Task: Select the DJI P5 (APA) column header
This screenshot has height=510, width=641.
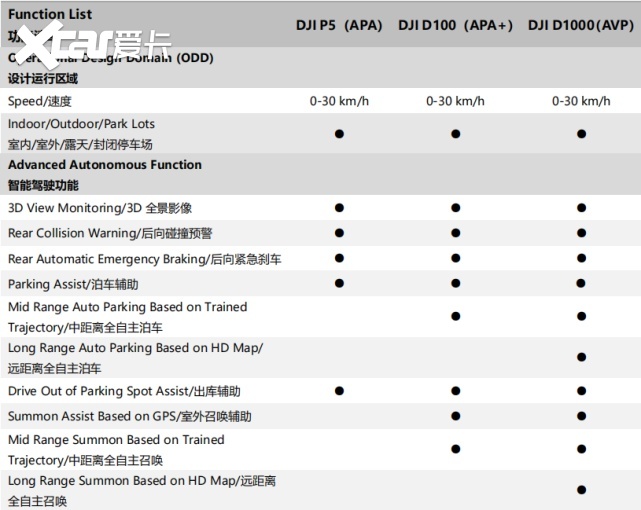Action: pos(339,25)
